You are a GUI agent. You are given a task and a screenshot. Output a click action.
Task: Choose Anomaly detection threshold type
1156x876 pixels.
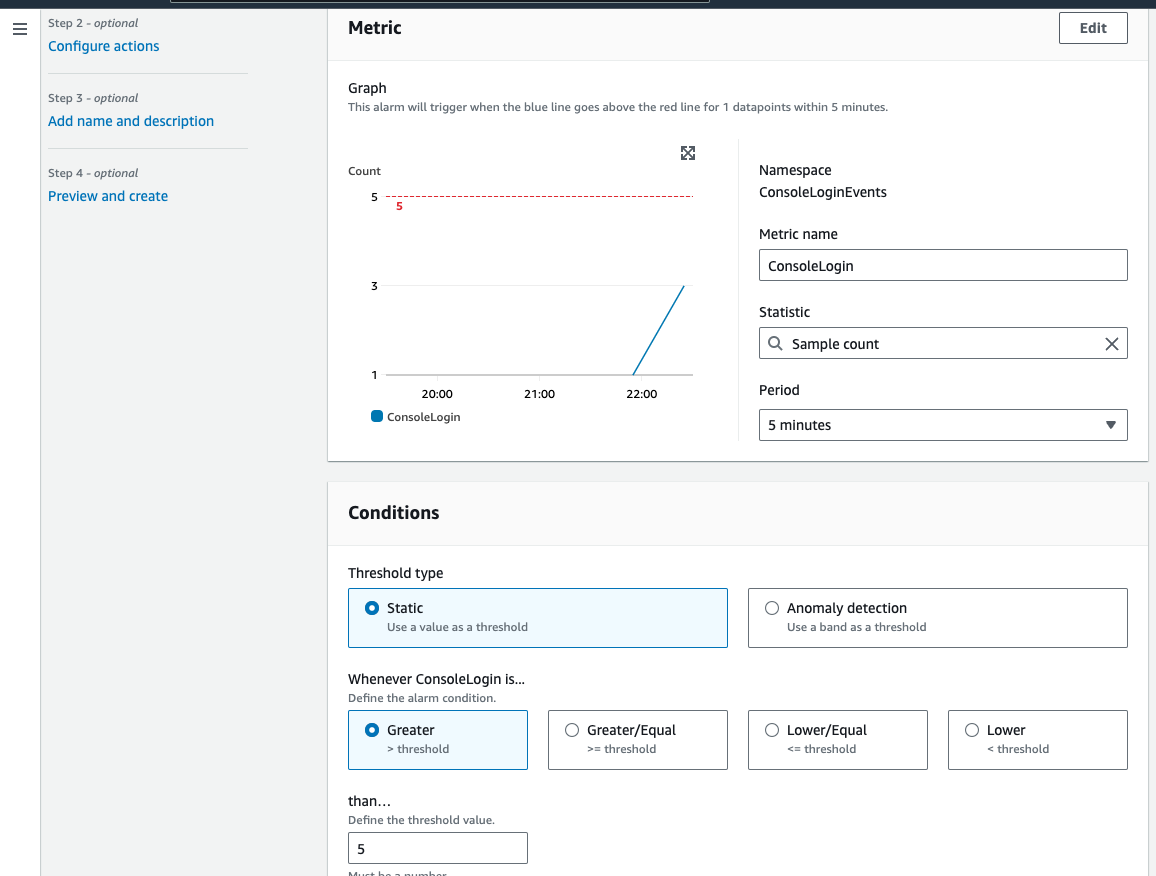pos(772,608)
